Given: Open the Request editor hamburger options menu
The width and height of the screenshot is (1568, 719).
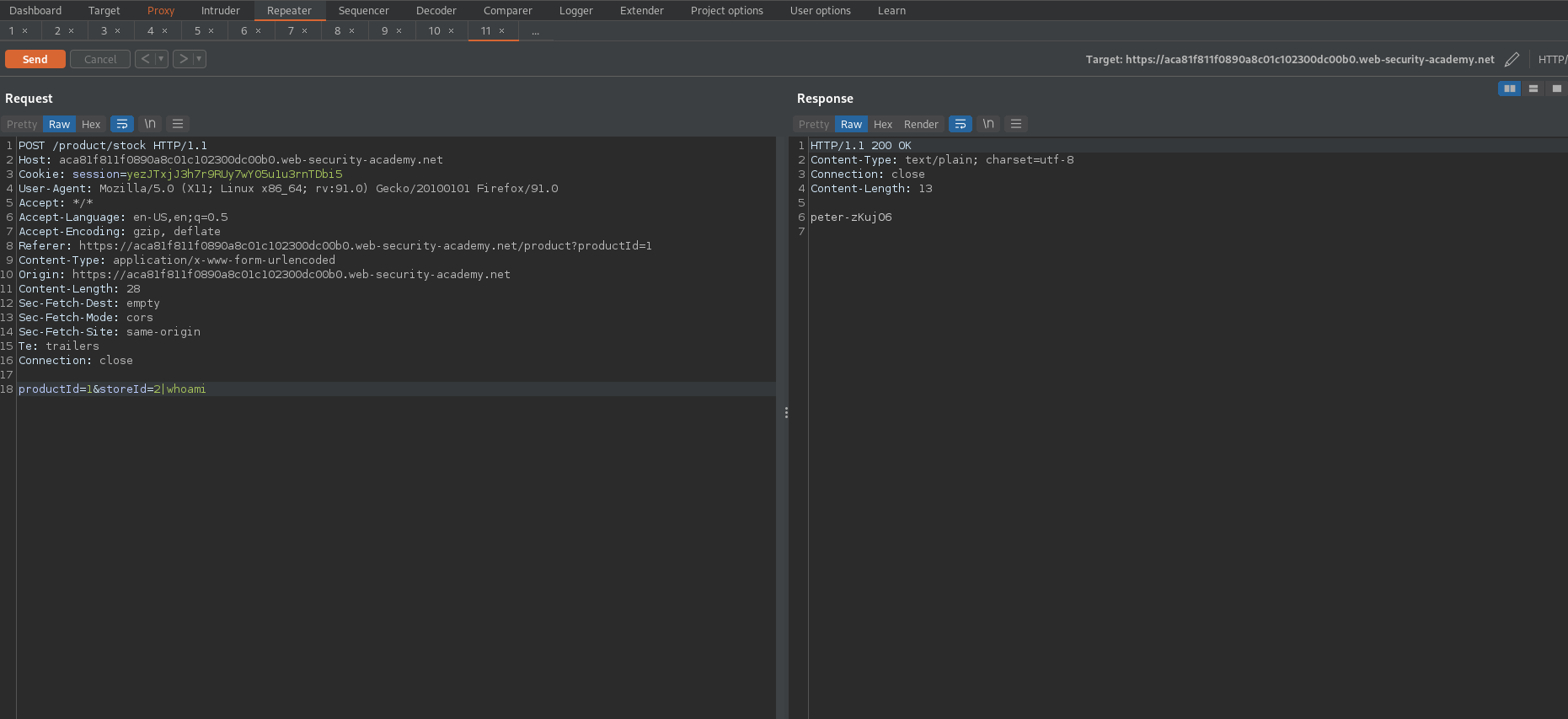Looking at the screenshot, I should point(178,124).
